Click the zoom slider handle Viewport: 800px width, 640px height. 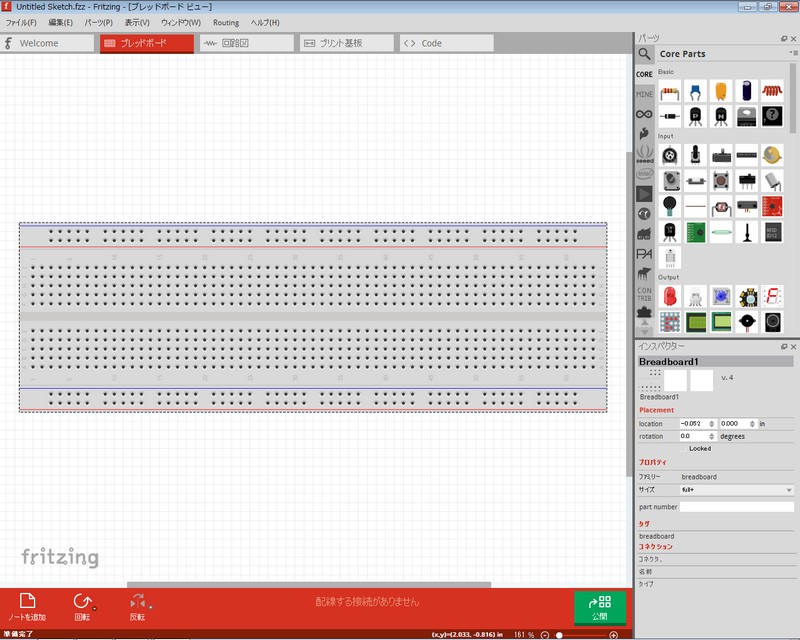click(559, 635)
